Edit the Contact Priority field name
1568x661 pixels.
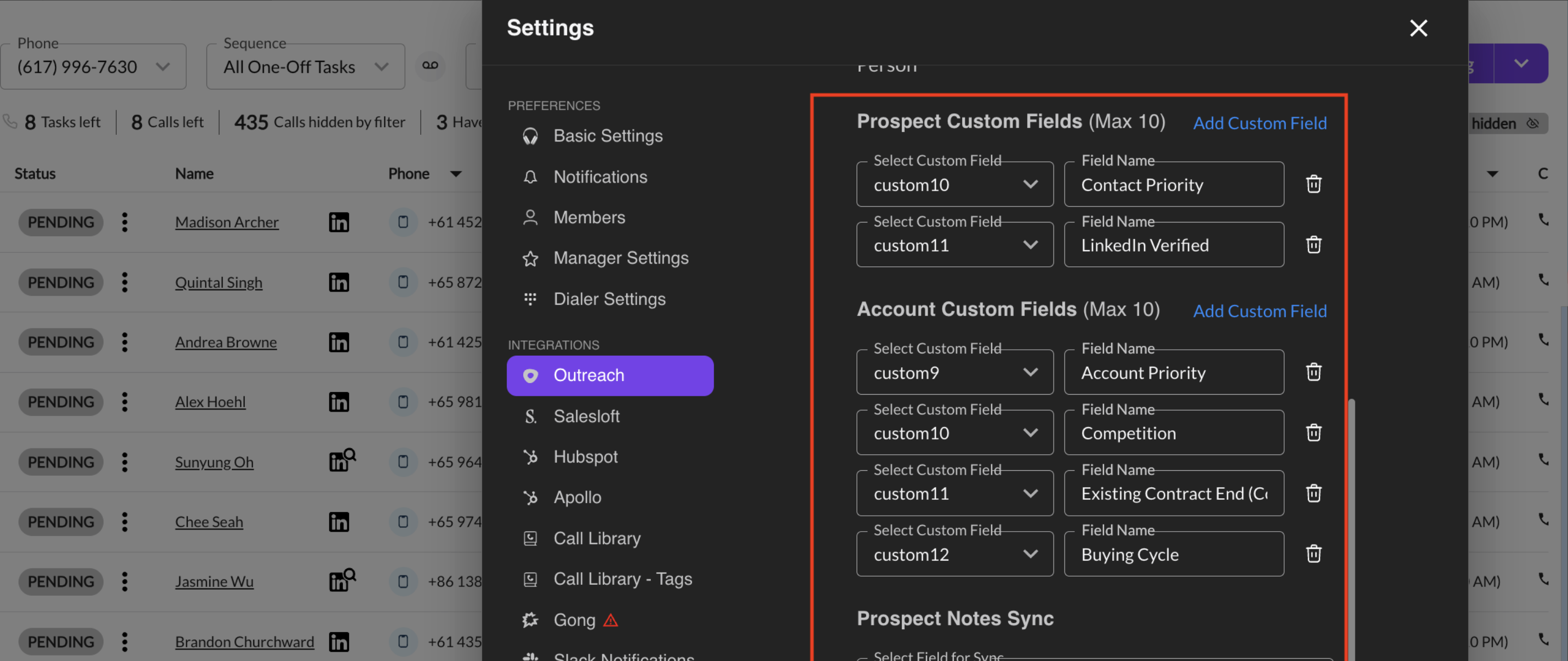click(1174, 184)
